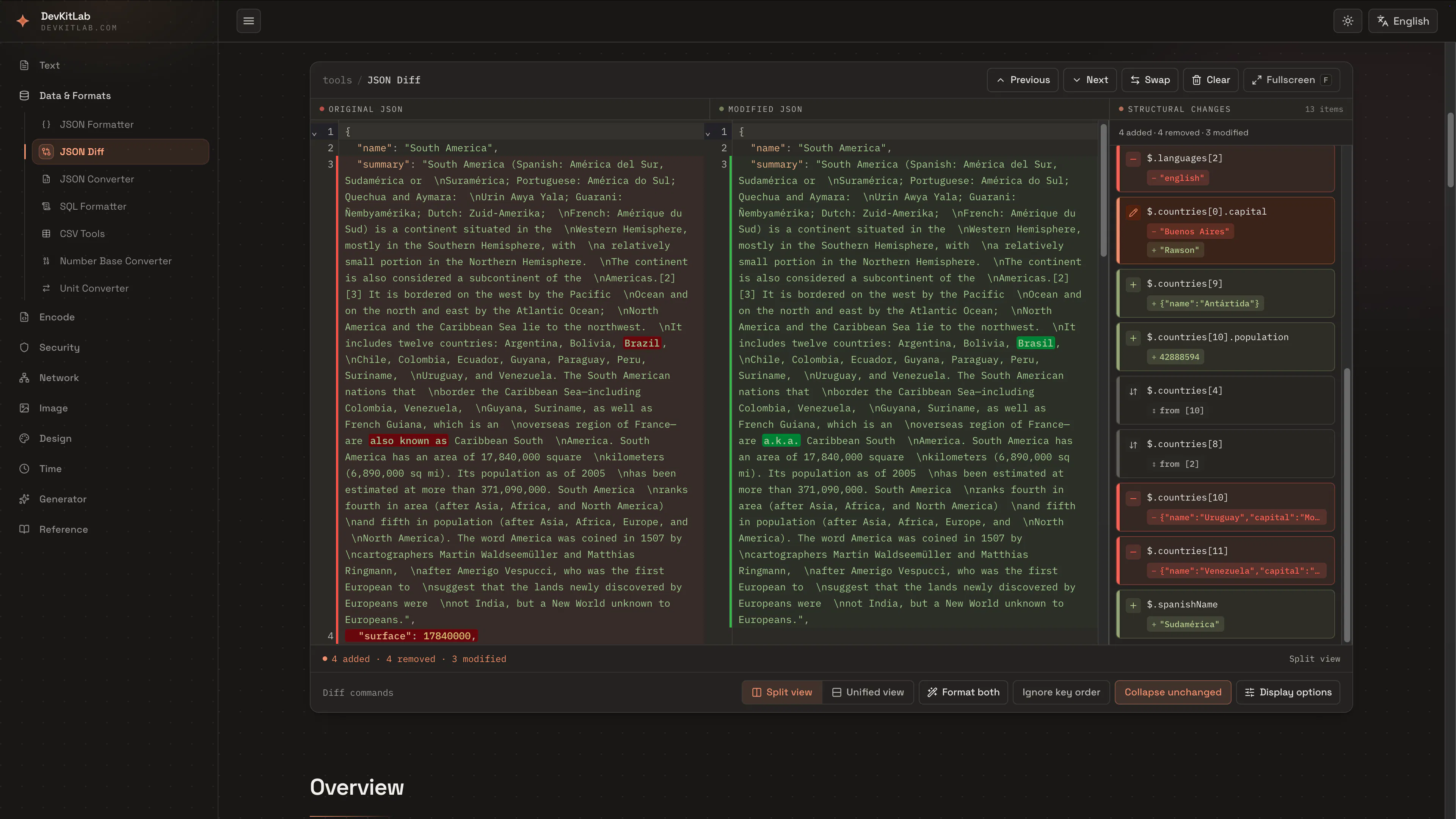
Task: Go to Previous difference
Action: pos(1023,80)
